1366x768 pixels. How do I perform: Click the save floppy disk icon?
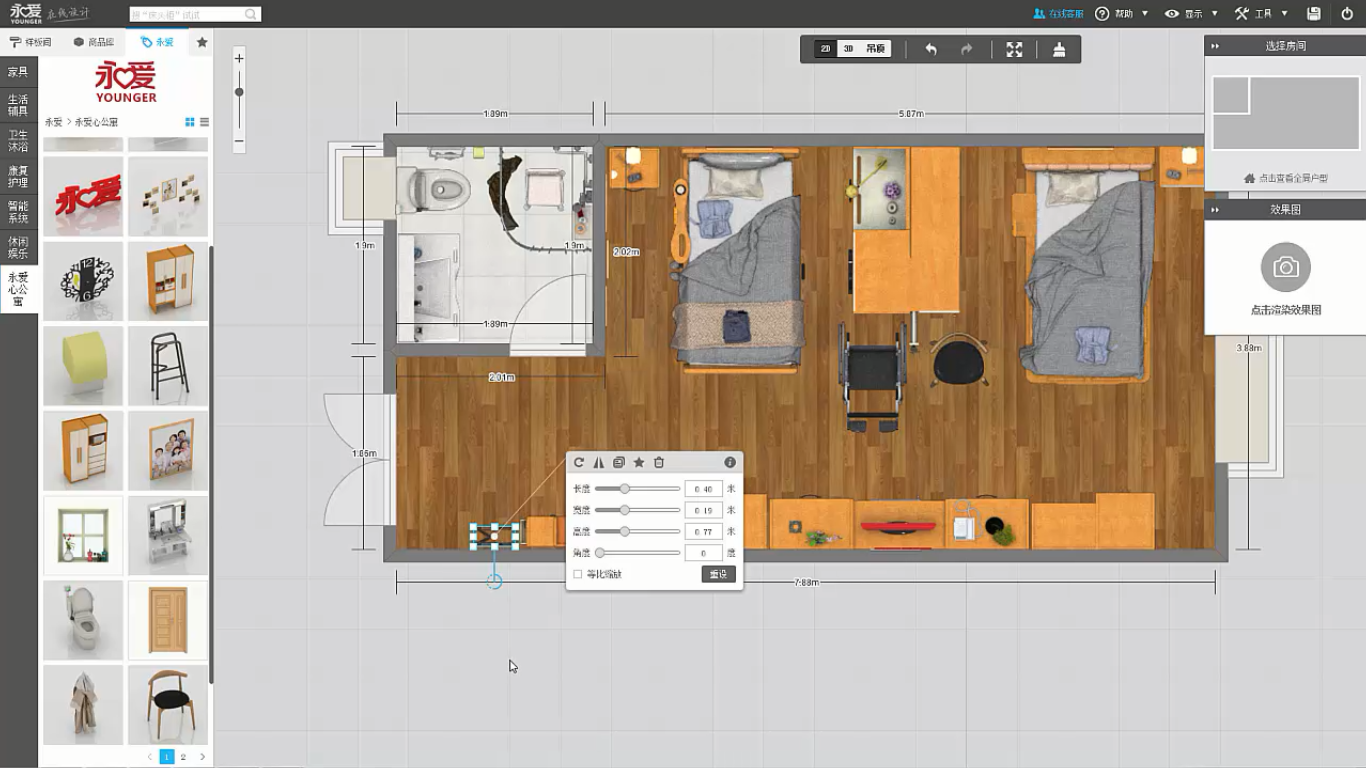[1314, 14]
